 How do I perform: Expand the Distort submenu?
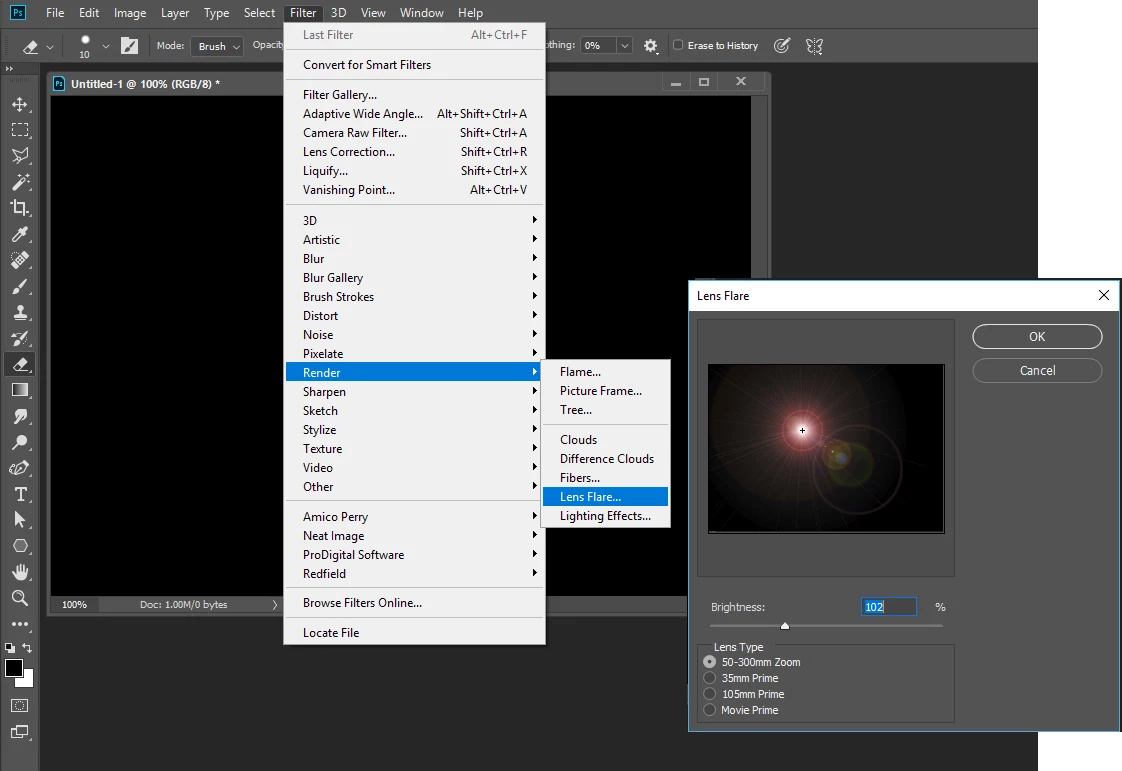[x=414, y=315]
